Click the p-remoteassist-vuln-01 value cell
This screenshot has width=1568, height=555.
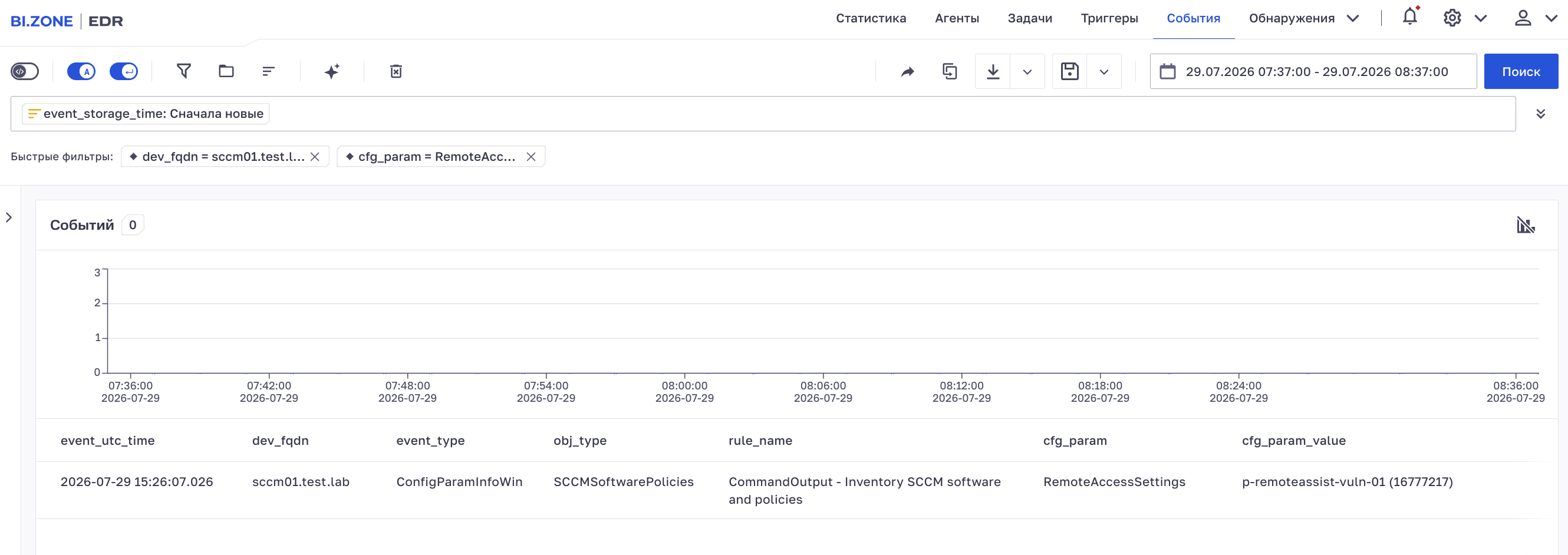pos(1347,482)
